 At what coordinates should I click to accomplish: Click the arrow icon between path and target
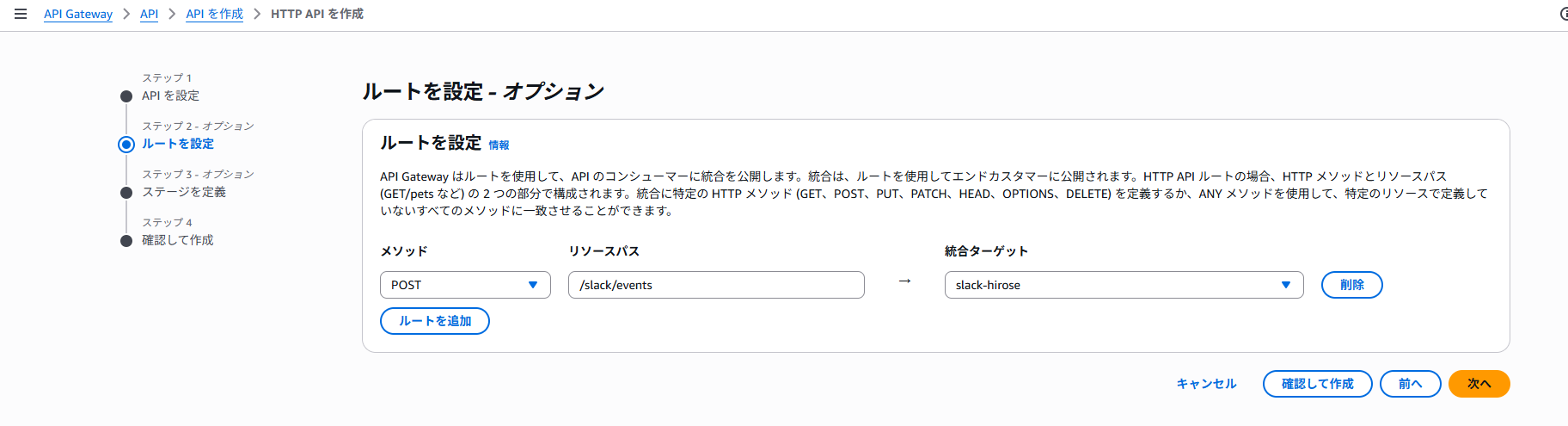[904, 281]
